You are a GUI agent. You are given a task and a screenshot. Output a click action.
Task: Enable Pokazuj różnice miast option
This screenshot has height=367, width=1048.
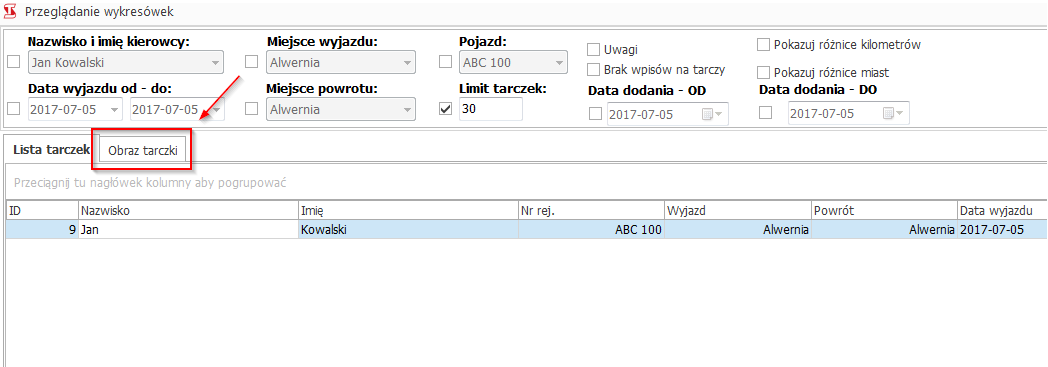tap(763, 72)
